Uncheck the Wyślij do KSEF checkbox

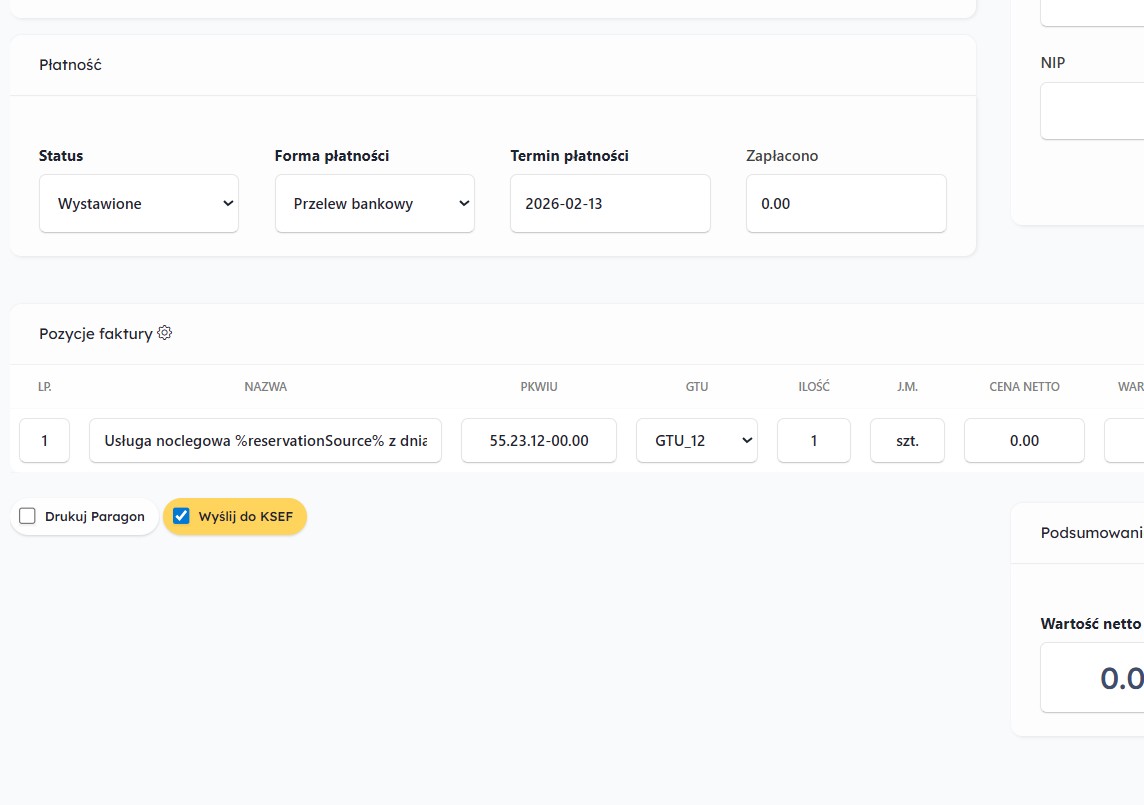point(181,516)
